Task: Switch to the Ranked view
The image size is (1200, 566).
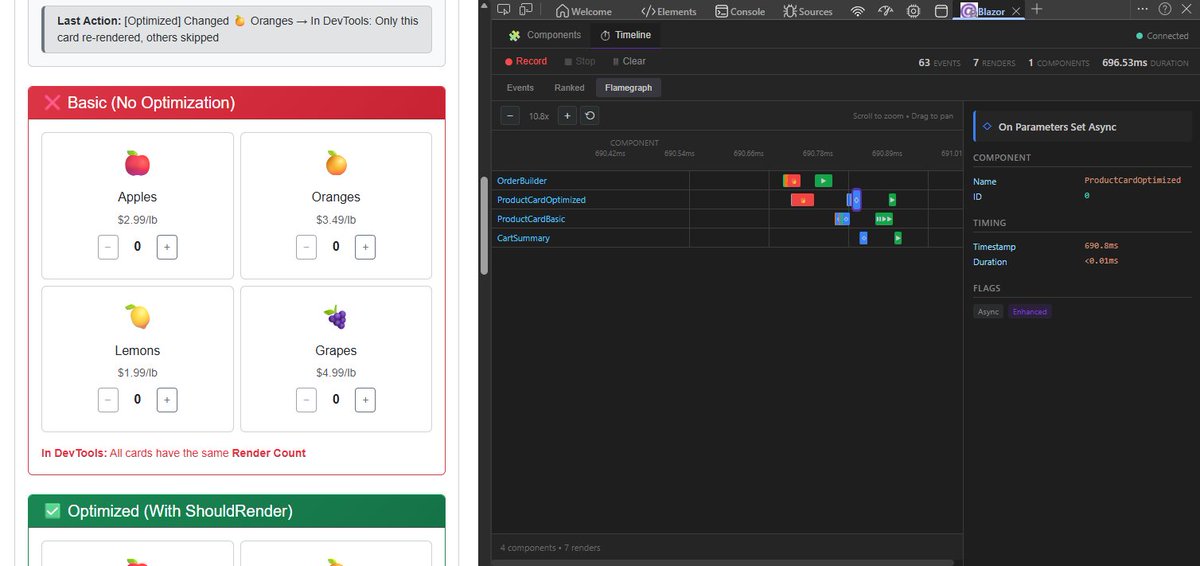Action: tap(569, 88)
